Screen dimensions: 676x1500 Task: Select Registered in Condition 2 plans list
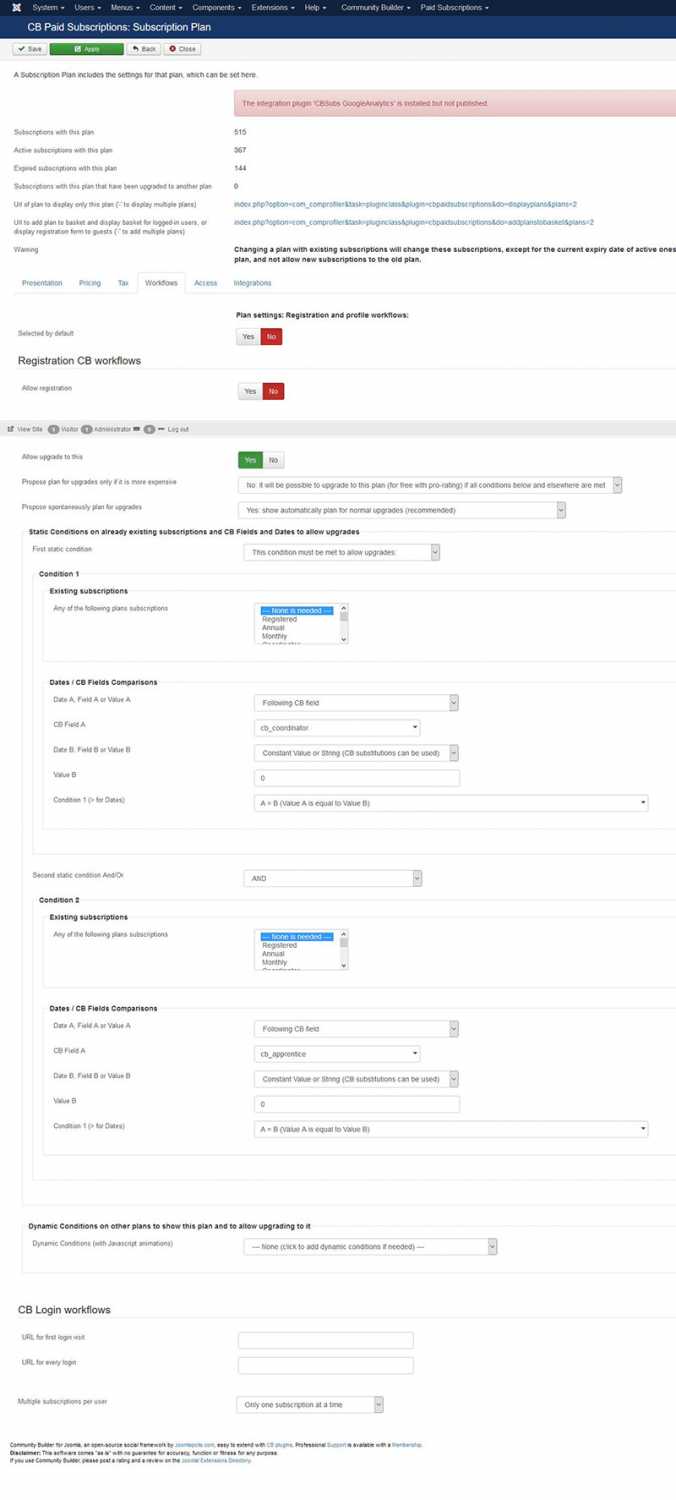point(279,945)
